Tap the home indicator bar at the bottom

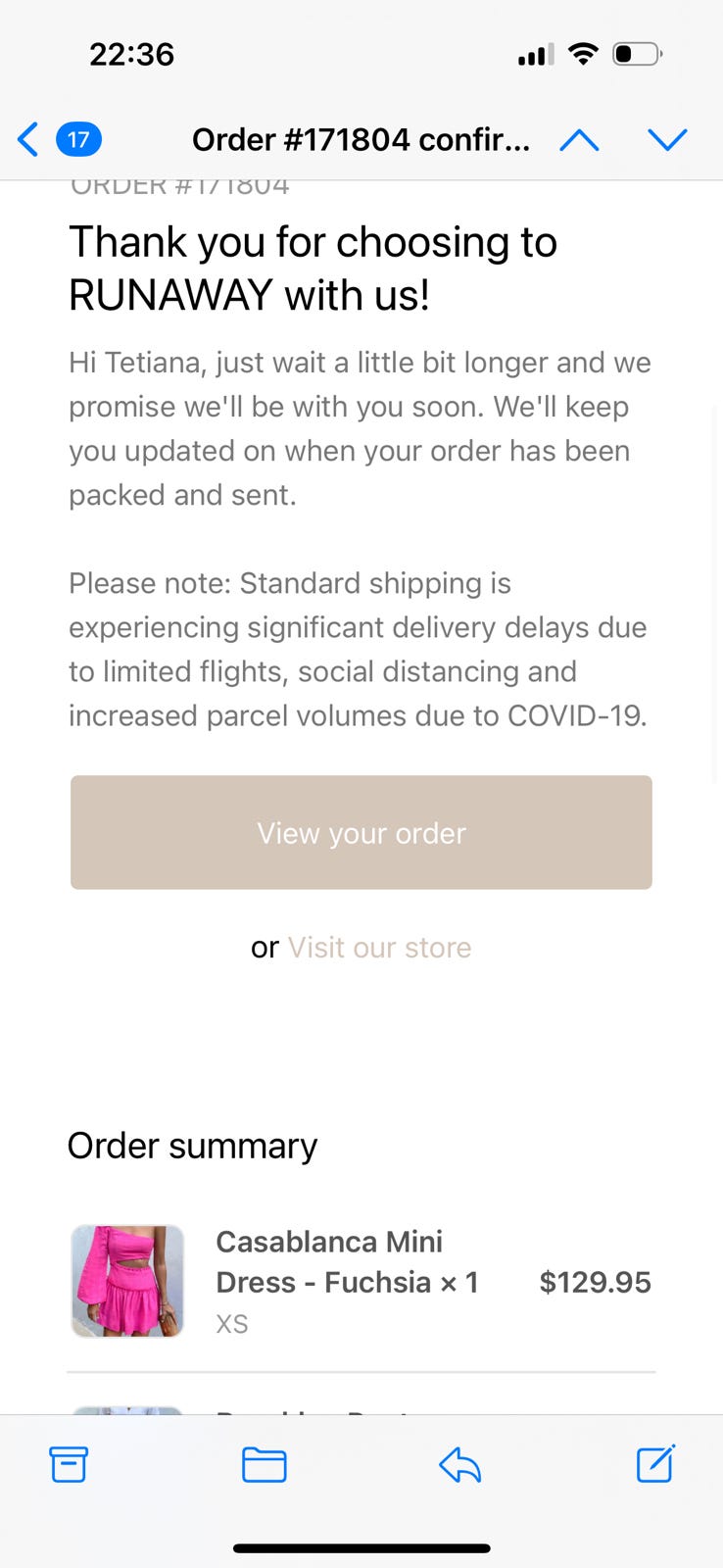pyautogui.click(x=361, y=1548)
